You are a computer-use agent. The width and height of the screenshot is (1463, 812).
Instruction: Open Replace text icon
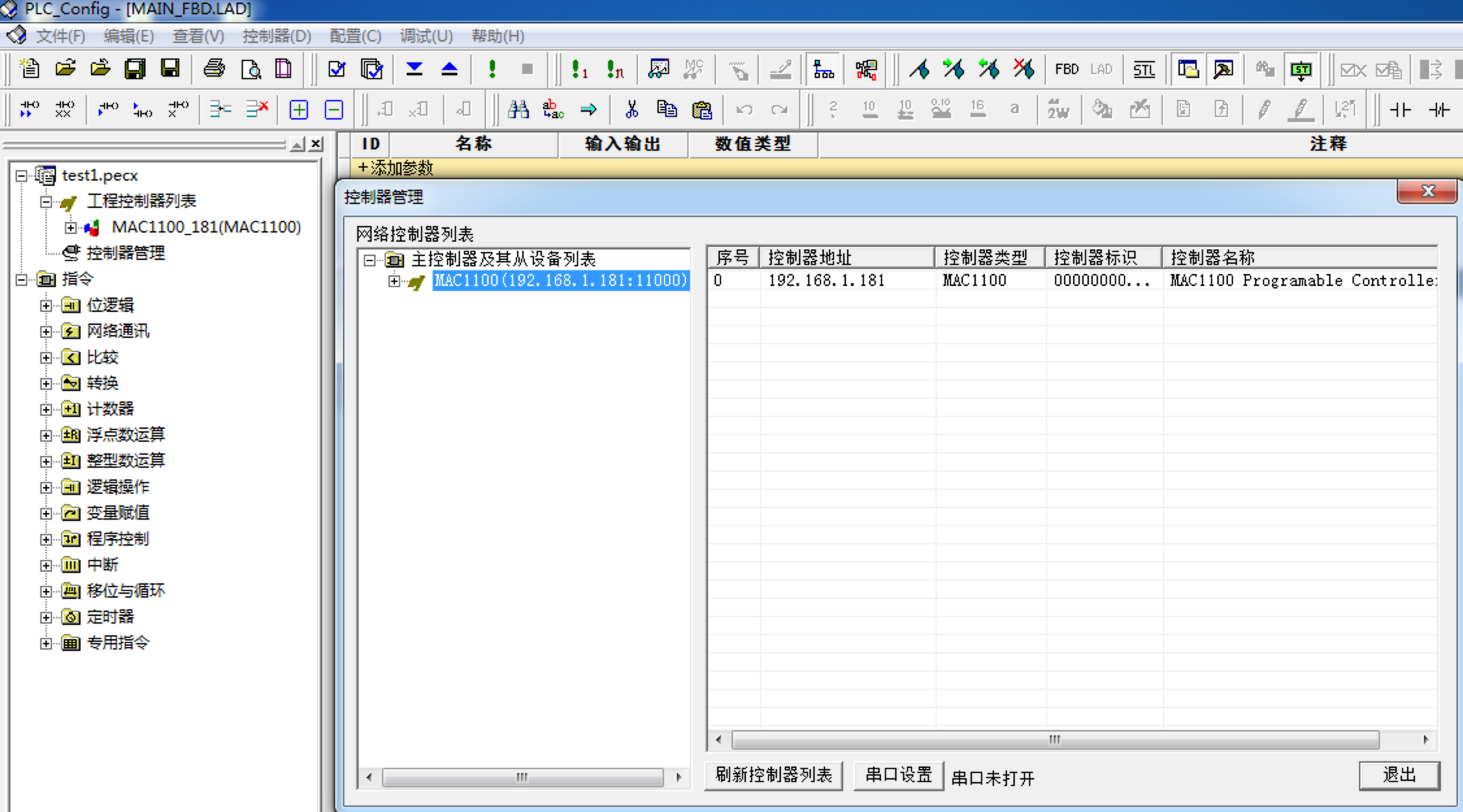click(553, 109)
